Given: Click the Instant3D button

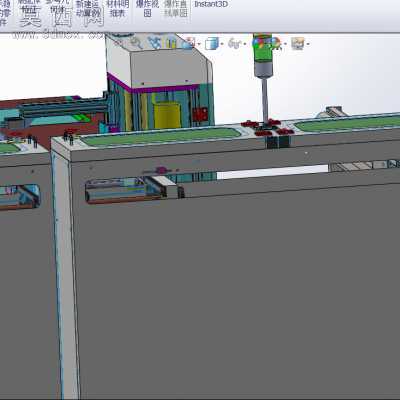Looking at the screenshot, I should (211, 4).
